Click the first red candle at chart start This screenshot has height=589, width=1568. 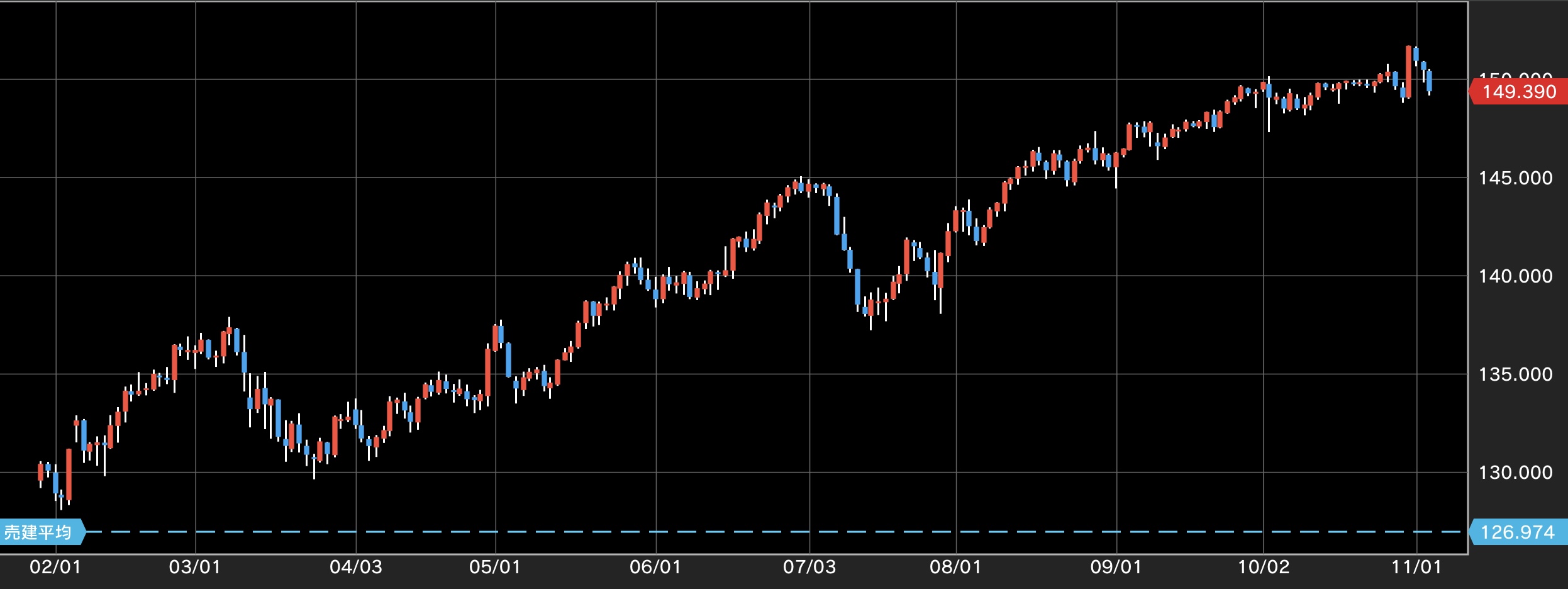coord(41,472)
